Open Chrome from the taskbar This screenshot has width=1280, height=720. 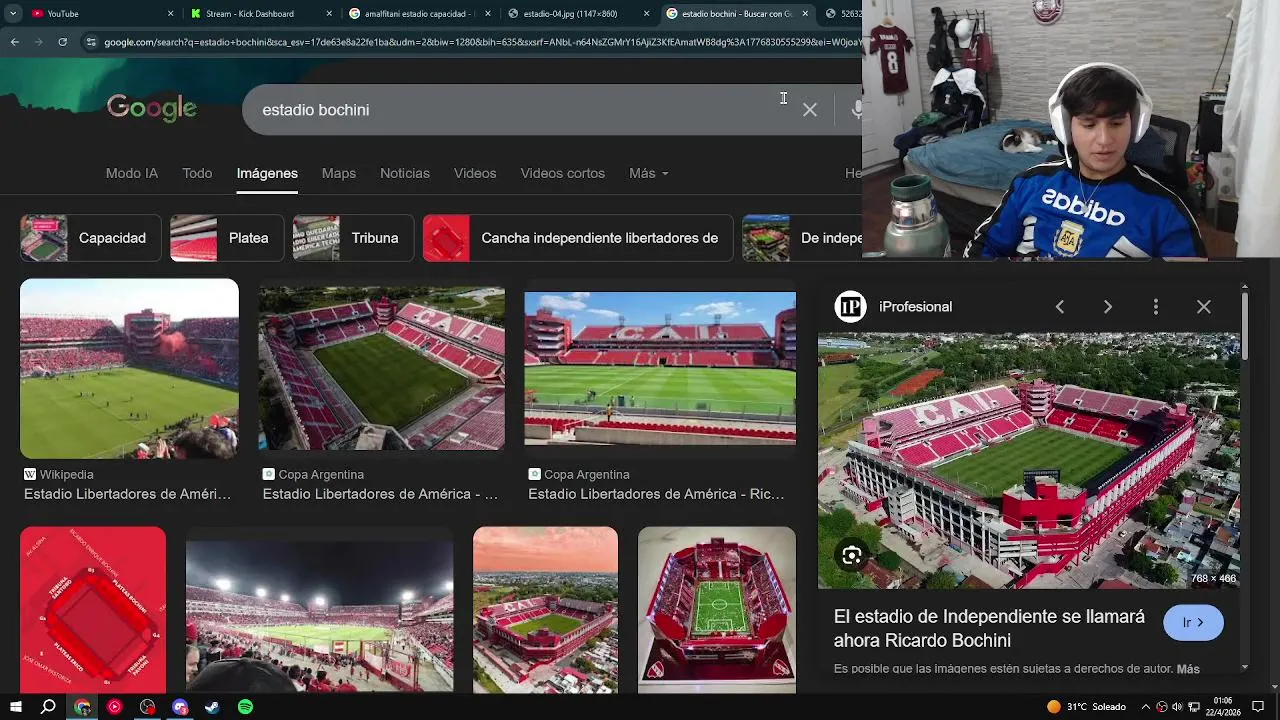tap(82, 707)
